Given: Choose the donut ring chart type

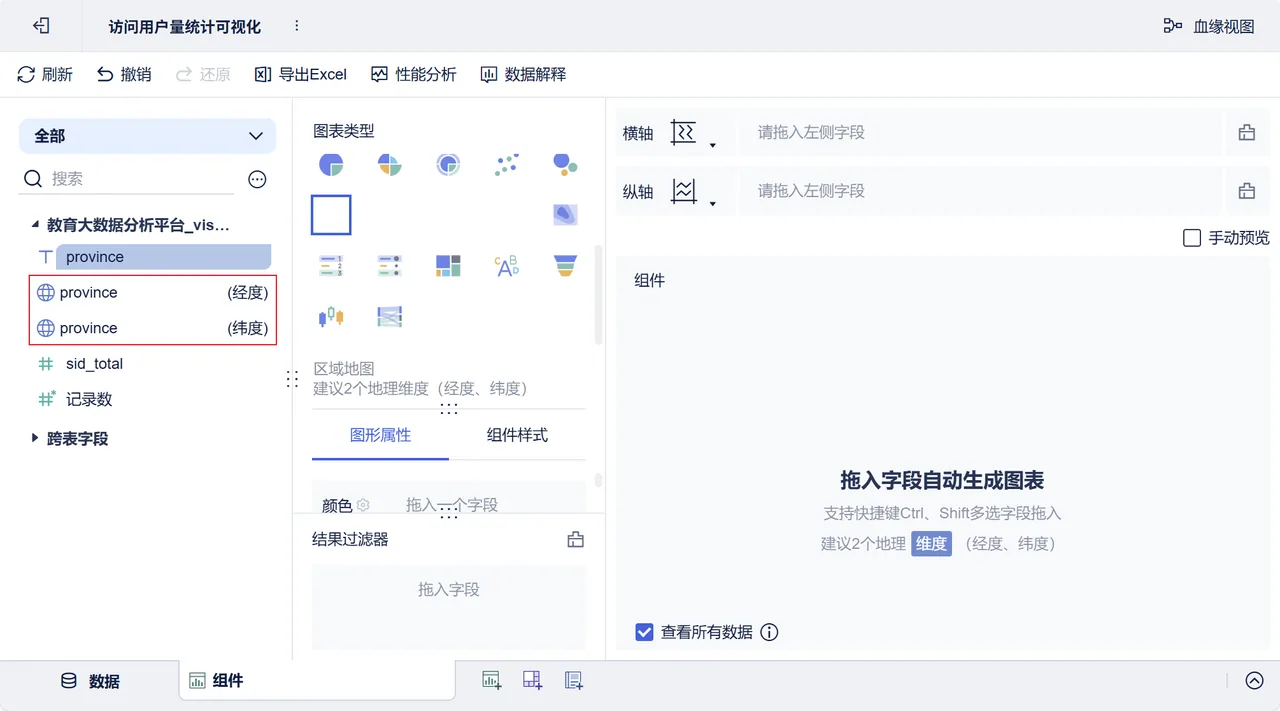Looking at the screenshot, I should coord(448,164).
